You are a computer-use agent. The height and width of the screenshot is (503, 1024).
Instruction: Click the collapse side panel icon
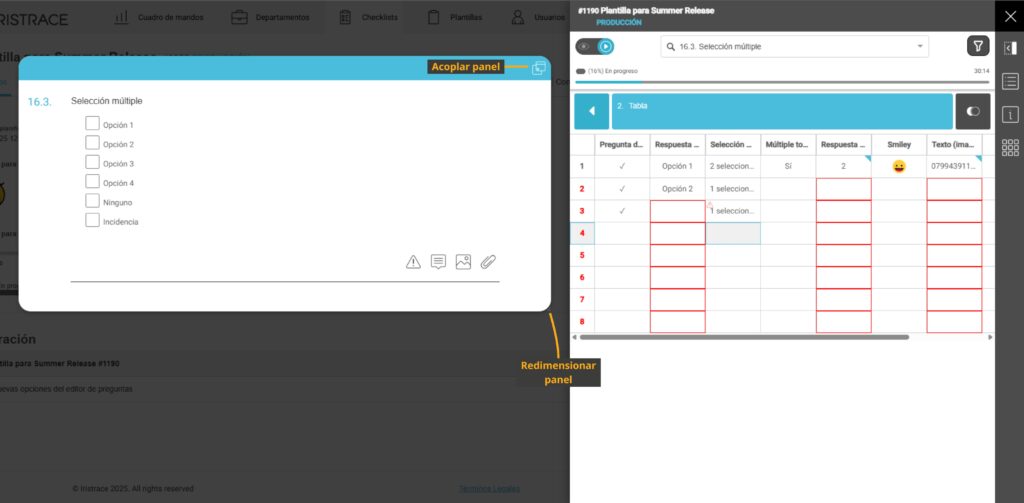1010,47
